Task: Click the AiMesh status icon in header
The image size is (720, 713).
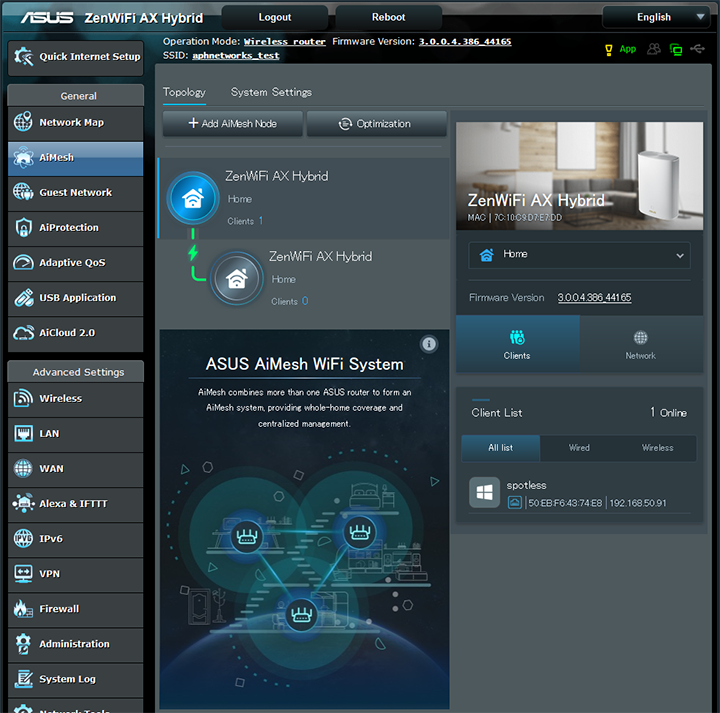Action: [676, 49]
